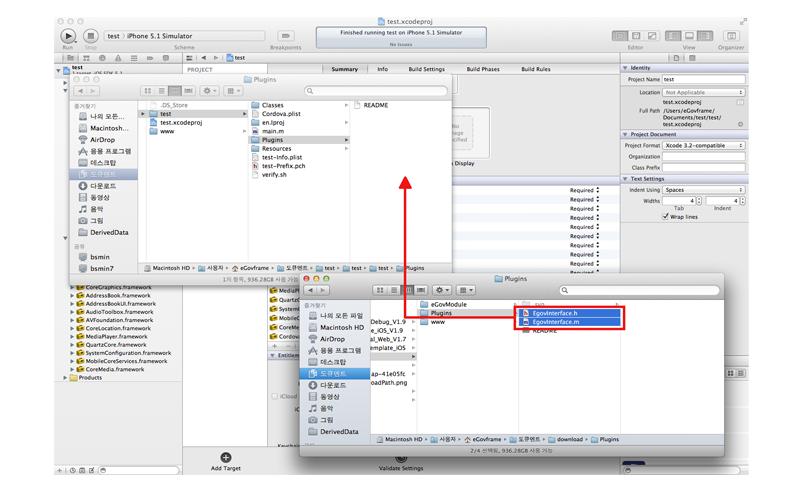
Task: Expand the CoreGraphics.framework tree item
Action: [x=72, y=288]
